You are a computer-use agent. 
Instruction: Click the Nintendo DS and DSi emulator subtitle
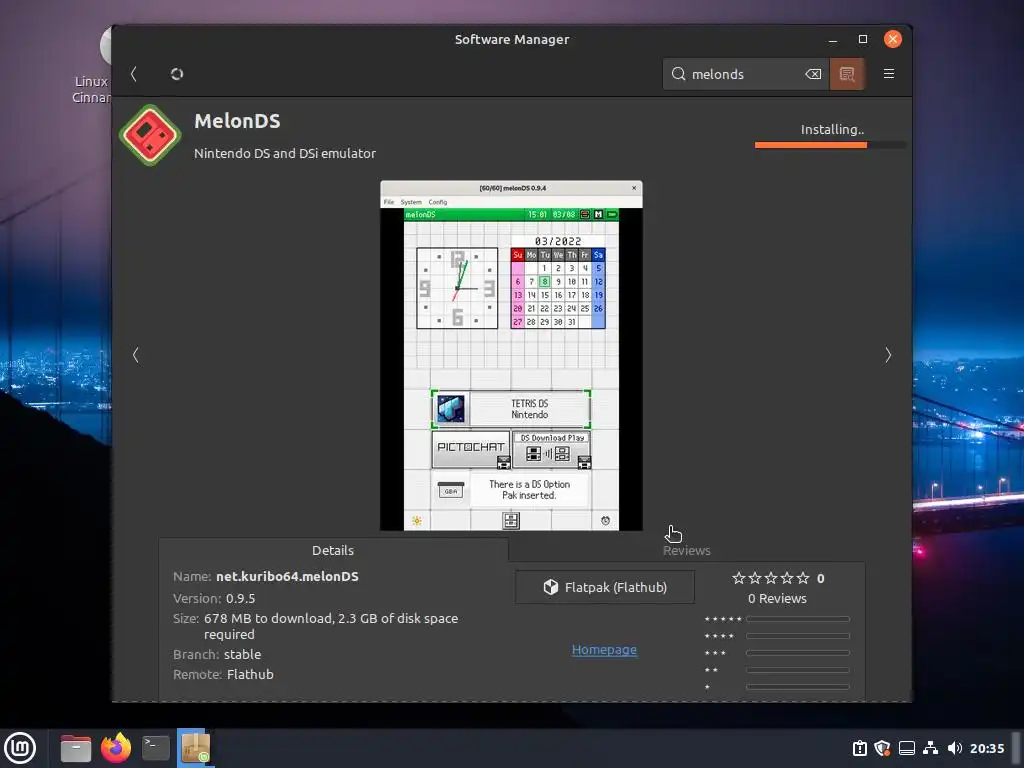click(285, 153)
